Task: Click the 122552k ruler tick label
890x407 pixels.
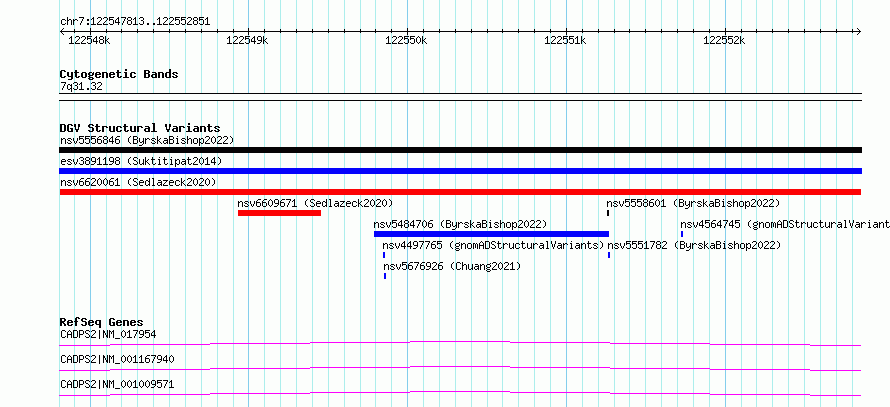Action: click(724, 40)
